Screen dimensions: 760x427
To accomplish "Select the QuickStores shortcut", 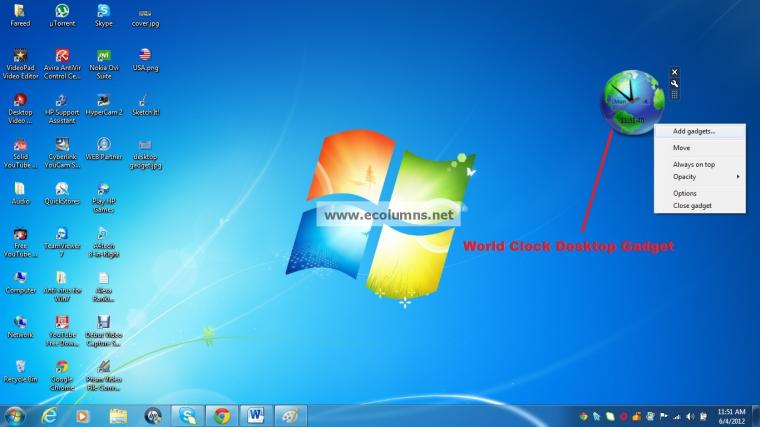I will [x=62, y=193].
